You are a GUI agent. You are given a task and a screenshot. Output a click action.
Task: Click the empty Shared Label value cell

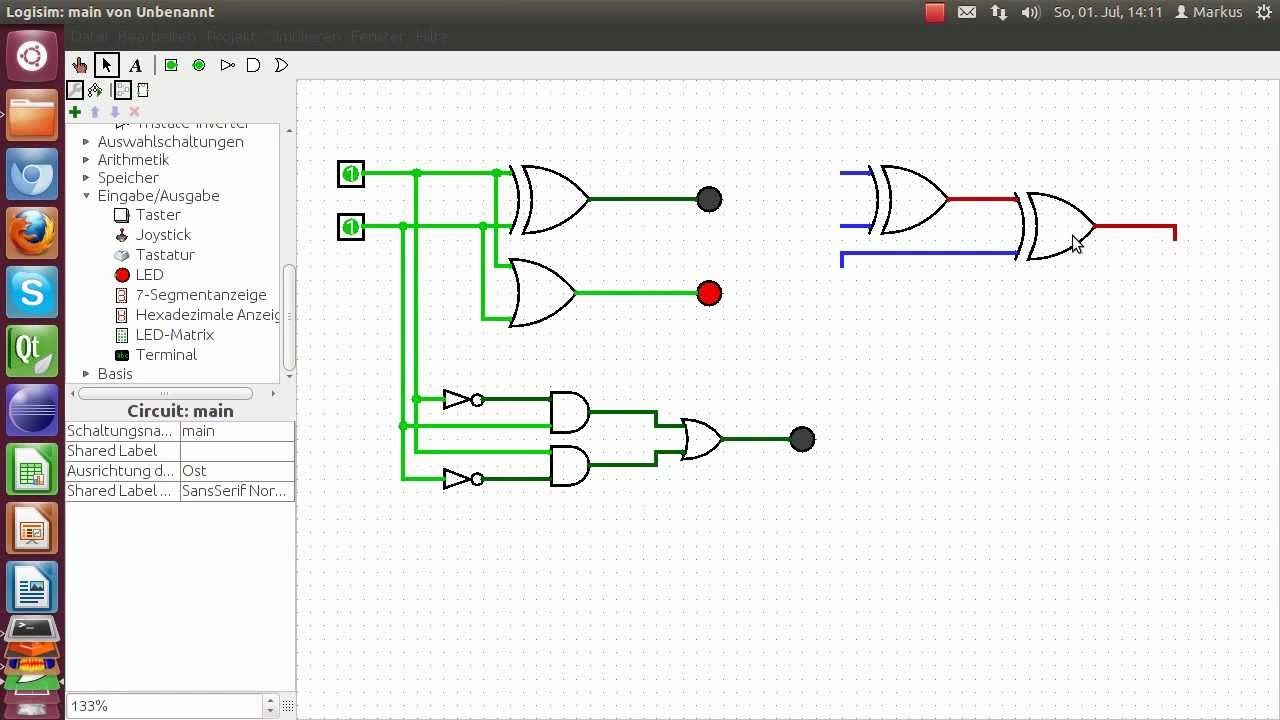[237, 451]
